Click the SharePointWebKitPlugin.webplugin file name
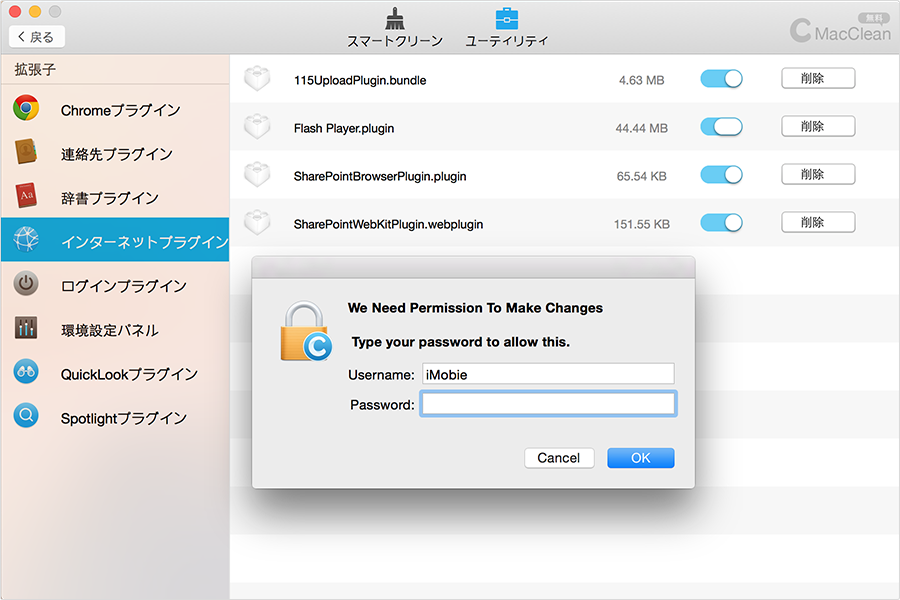900x600 pixels. click(x=389, y=224)
